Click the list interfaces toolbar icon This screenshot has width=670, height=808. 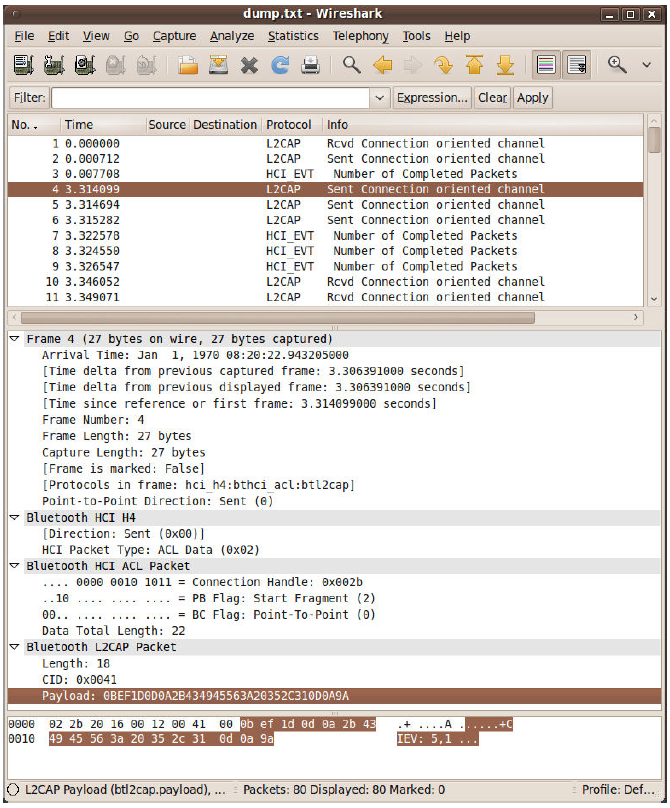24,66
